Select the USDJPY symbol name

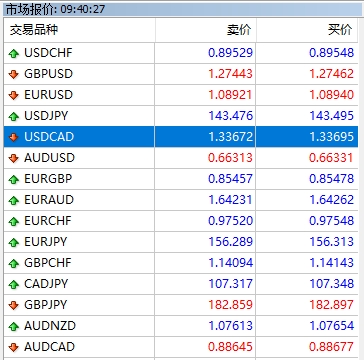tap(46, 116)
